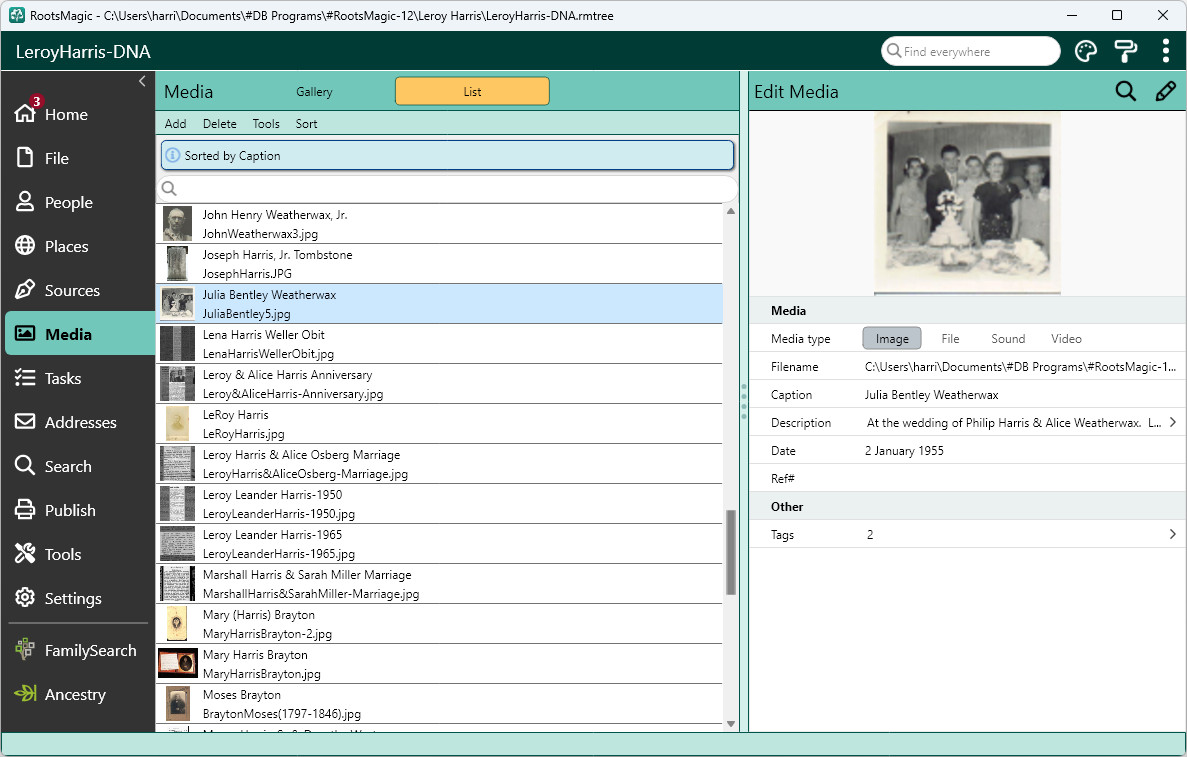Open the FamilySearch tree icon
This screenshot has height=757, width=1187.
point(25,650)
